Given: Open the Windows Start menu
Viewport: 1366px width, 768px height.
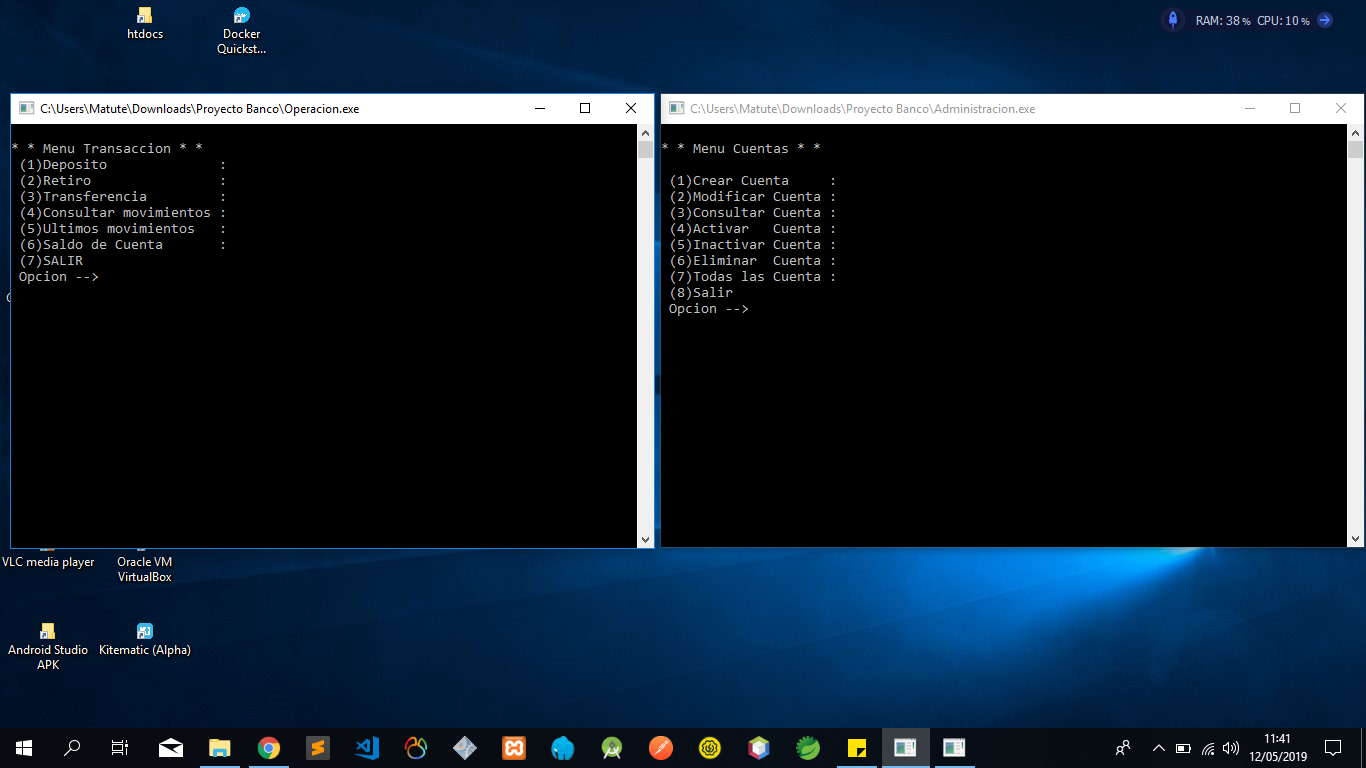Looking at the screenshot, I should (x=23, y=748).
